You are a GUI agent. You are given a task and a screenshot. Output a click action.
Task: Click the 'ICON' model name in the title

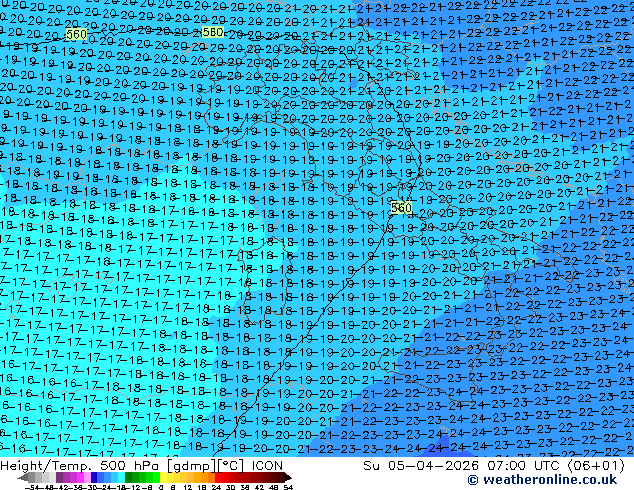tap(267, 466)
